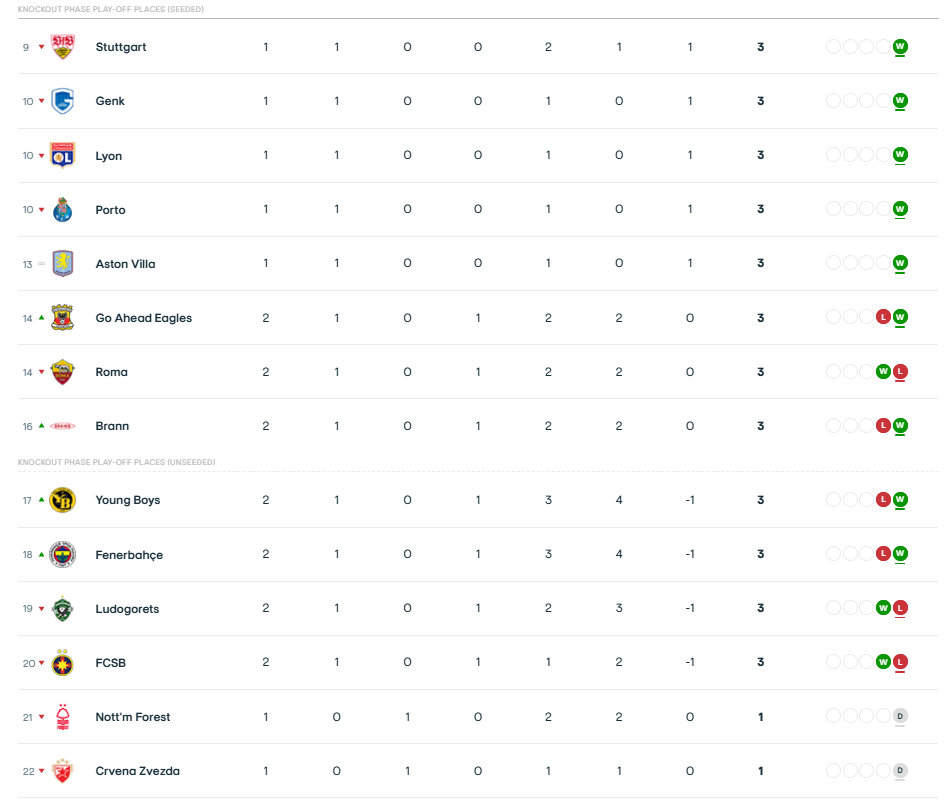
Task: Open the Ludogorets team link
Action: pyautogui.click(x=127, y=609)
